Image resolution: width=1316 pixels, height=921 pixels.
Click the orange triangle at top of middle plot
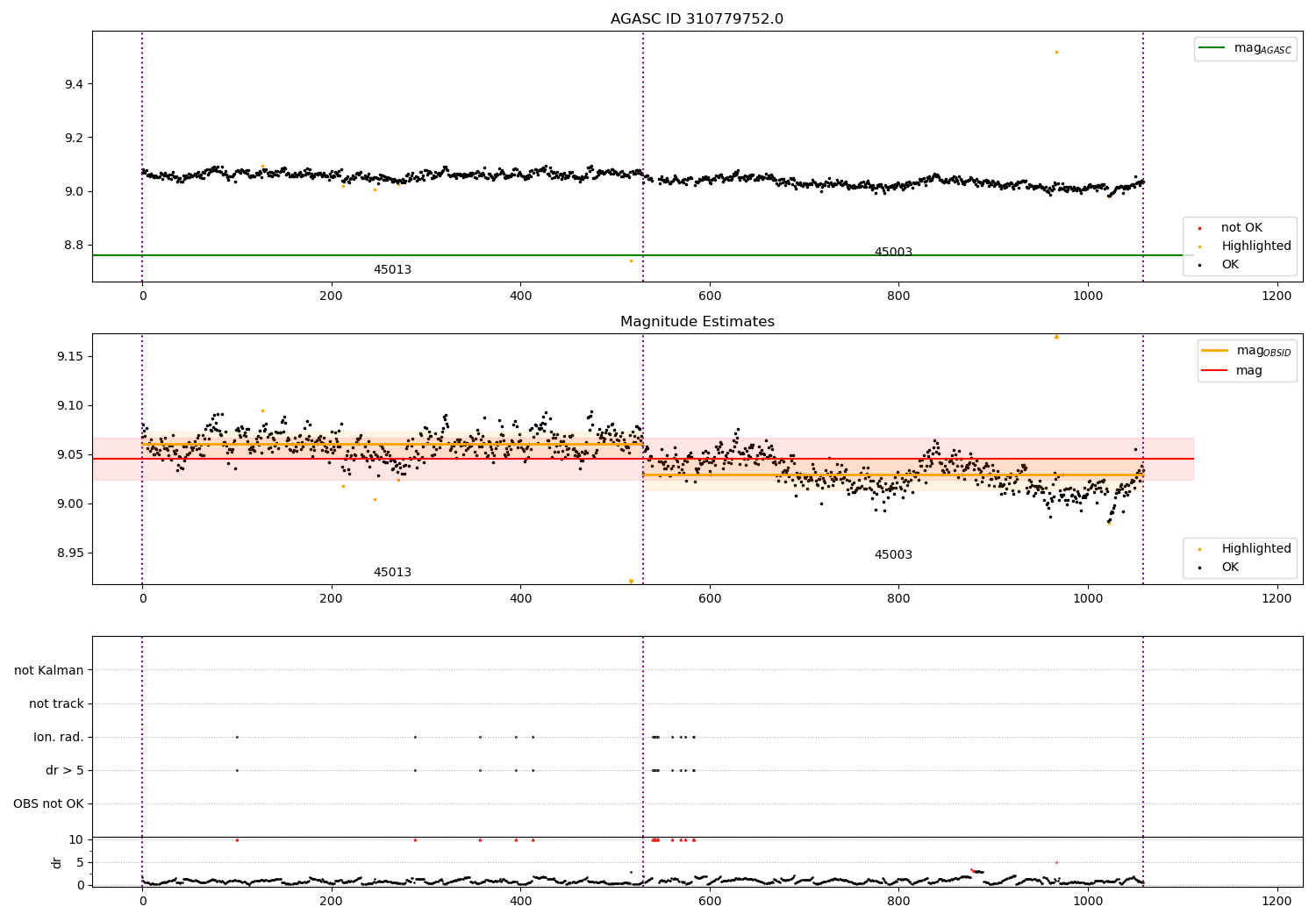(1056, 336)
